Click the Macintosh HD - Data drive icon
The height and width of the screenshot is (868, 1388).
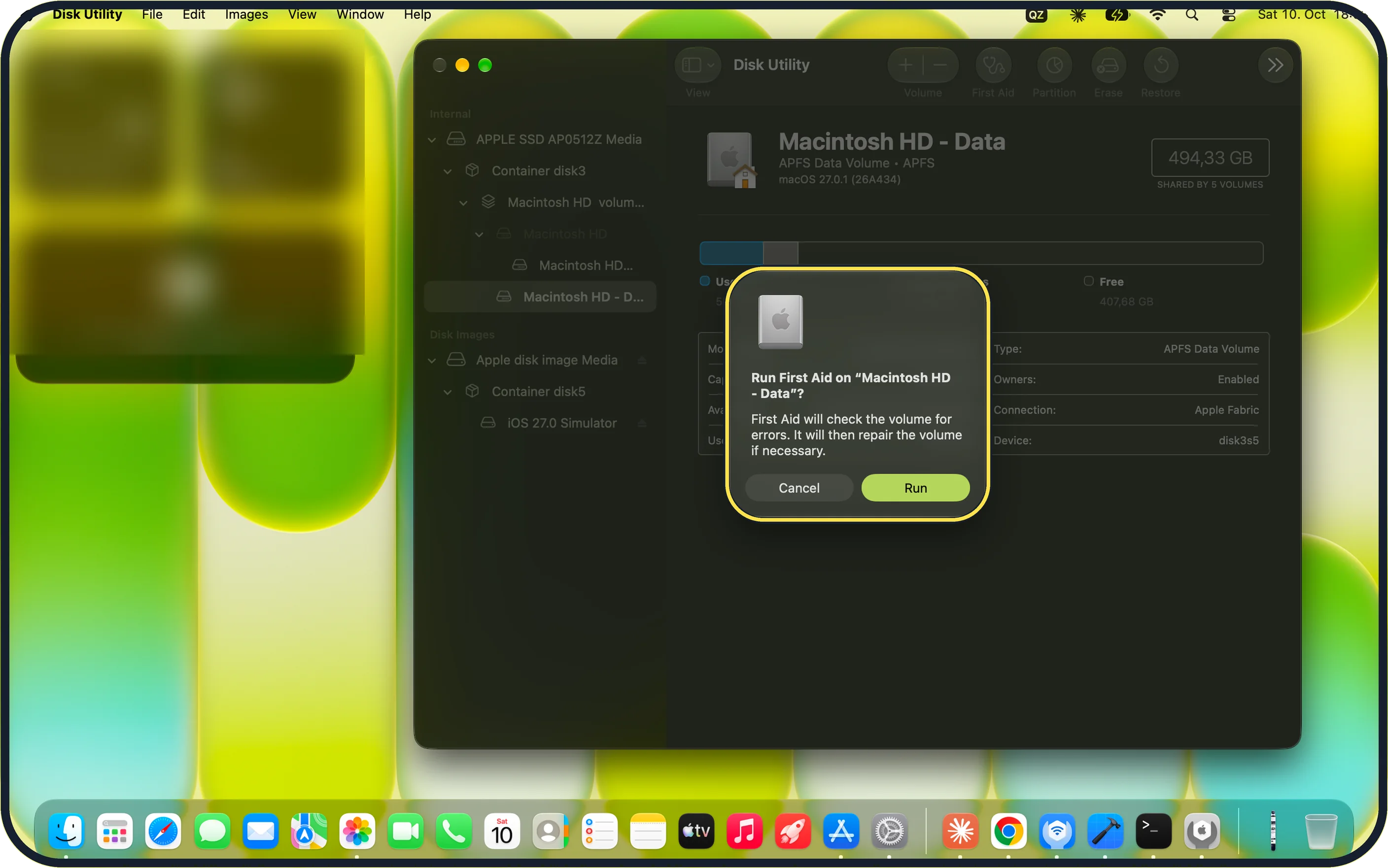(730, 160)
